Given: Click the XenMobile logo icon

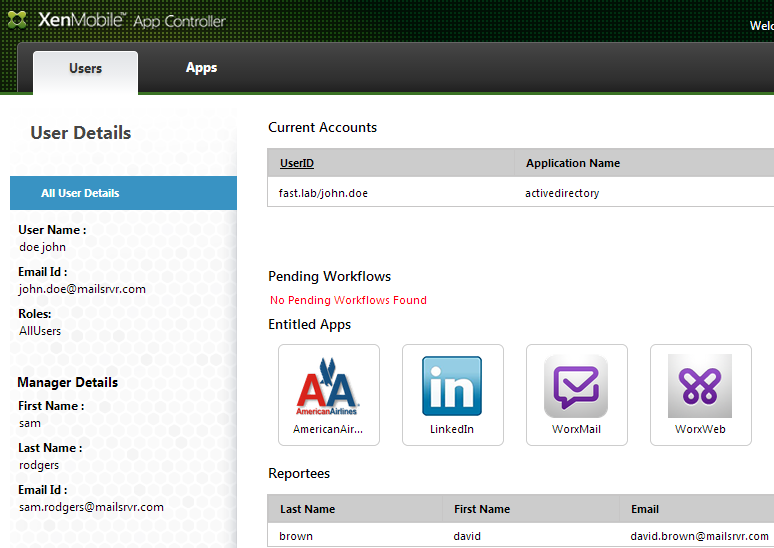Looking at the screenshot, I should click(x=18, y=19).
